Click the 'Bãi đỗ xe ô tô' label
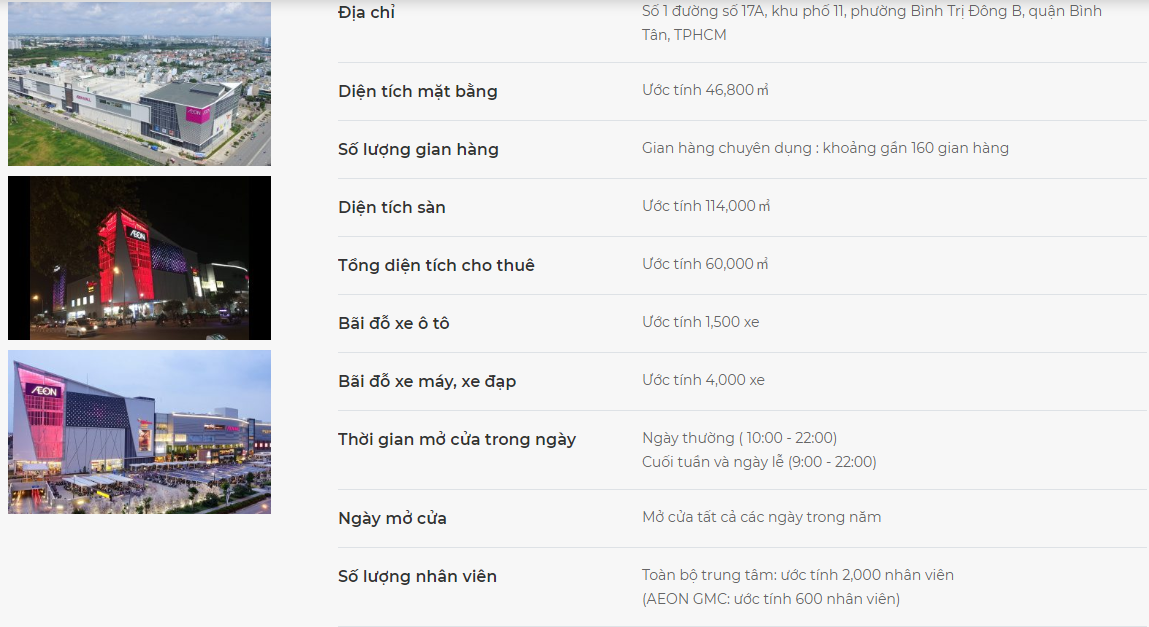Viewport: 1149px width, 627px height. tap(393, 323)
